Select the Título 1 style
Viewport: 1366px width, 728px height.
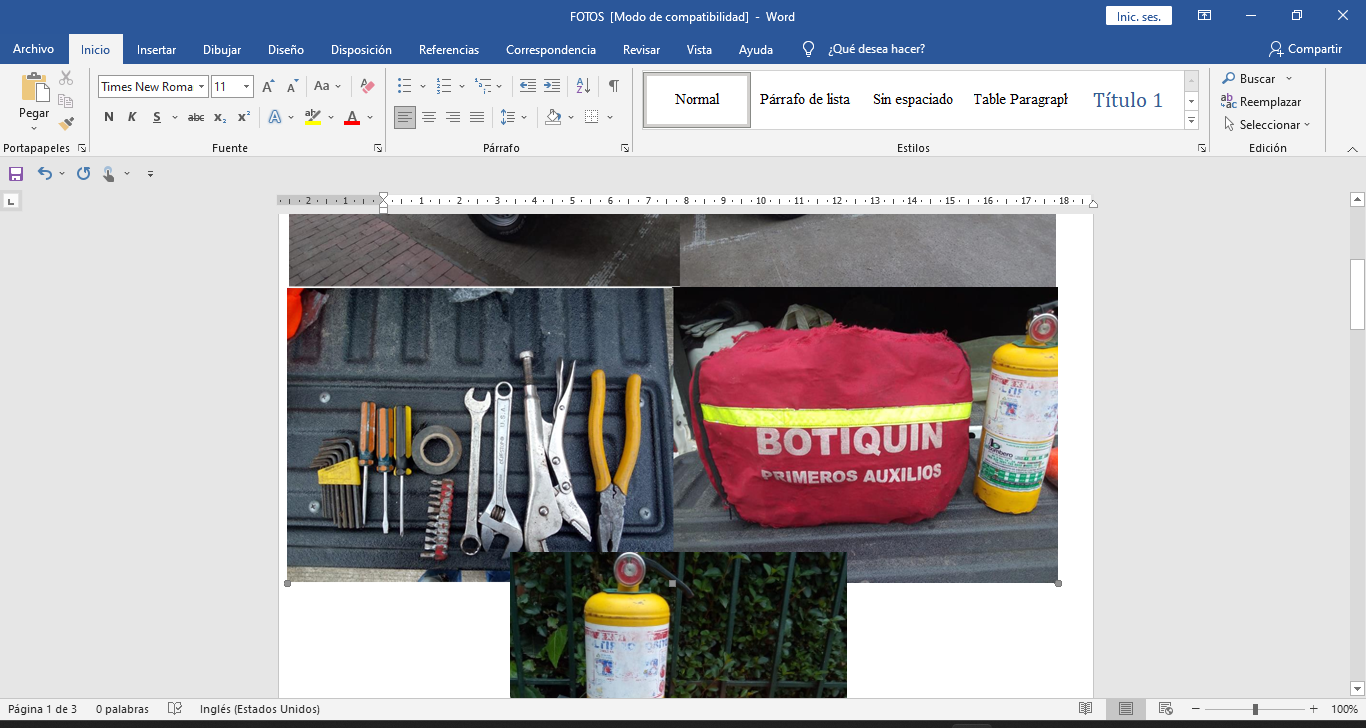click(1127, 100)
